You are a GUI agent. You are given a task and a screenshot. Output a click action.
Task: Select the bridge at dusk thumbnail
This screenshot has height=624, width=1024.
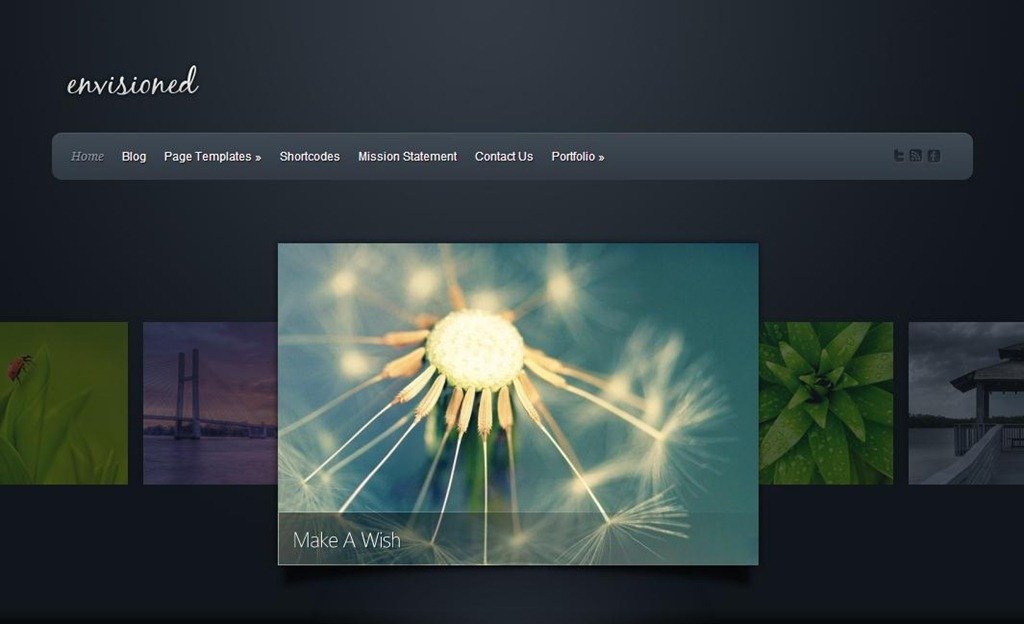coord(210,403)
